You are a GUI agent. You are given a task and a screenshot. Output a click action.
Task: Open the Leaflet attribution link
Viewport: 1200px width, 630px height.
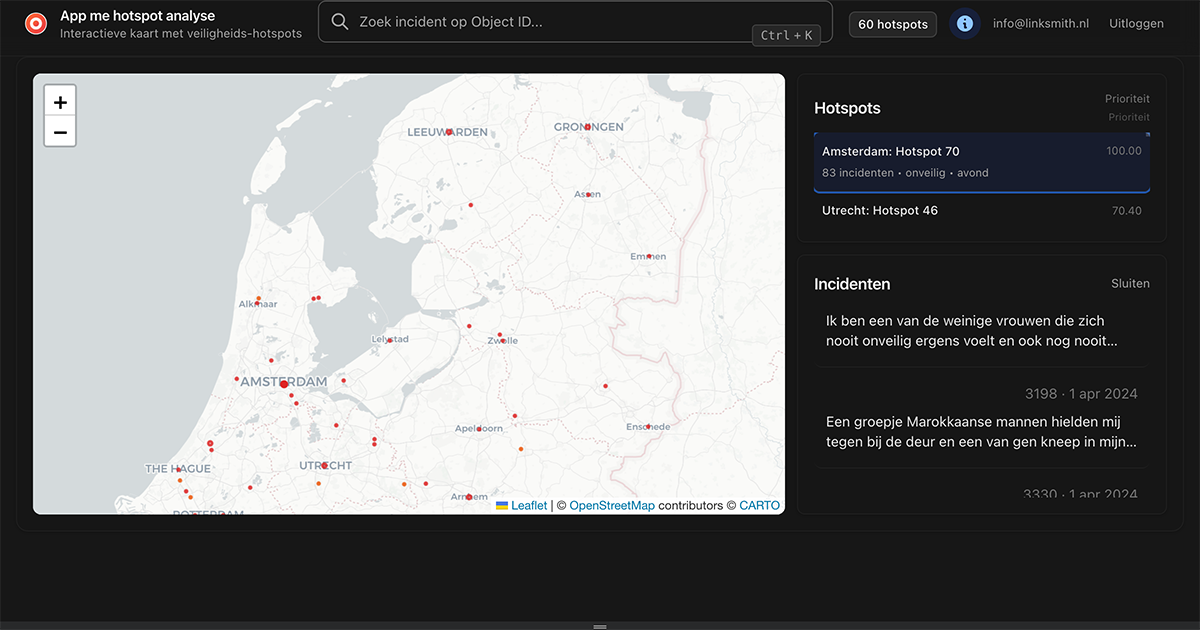pyautogui.click(x=528, y=506)
